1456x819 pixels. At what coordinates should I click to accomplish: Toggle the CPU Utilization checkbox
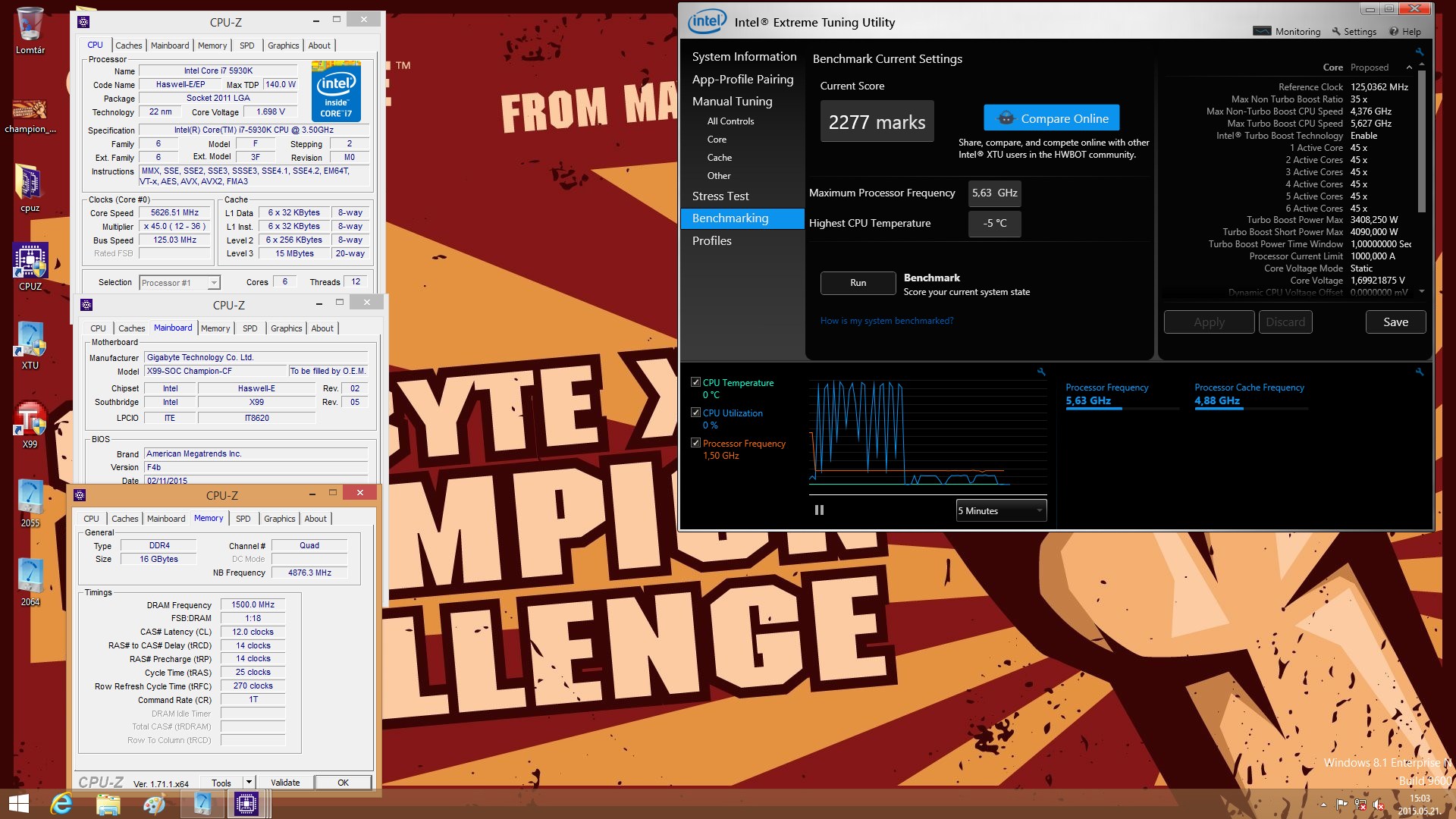[x=696, y=412]
